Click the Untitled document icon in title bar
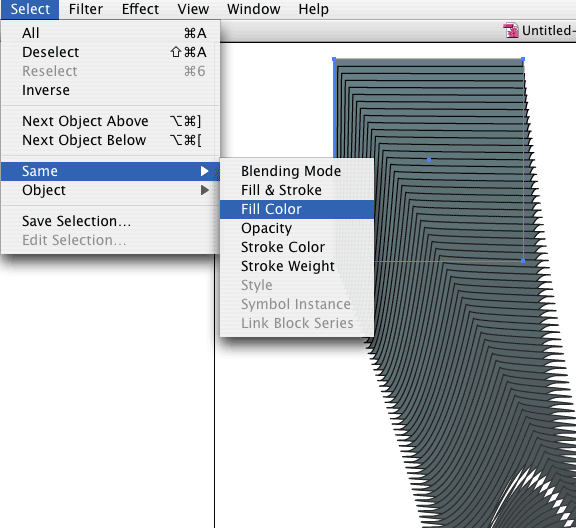 point(511,30)
